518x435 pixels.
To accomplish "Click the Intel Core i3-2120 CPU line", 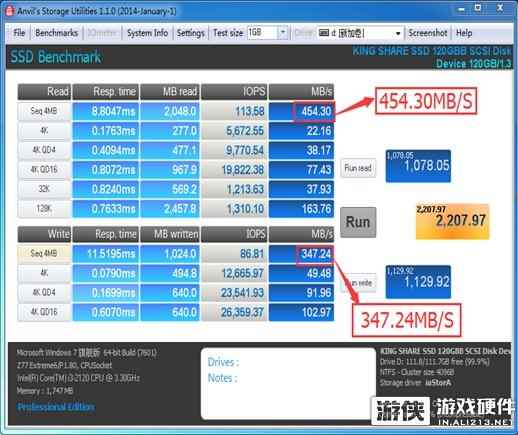I will coord(78,378).
